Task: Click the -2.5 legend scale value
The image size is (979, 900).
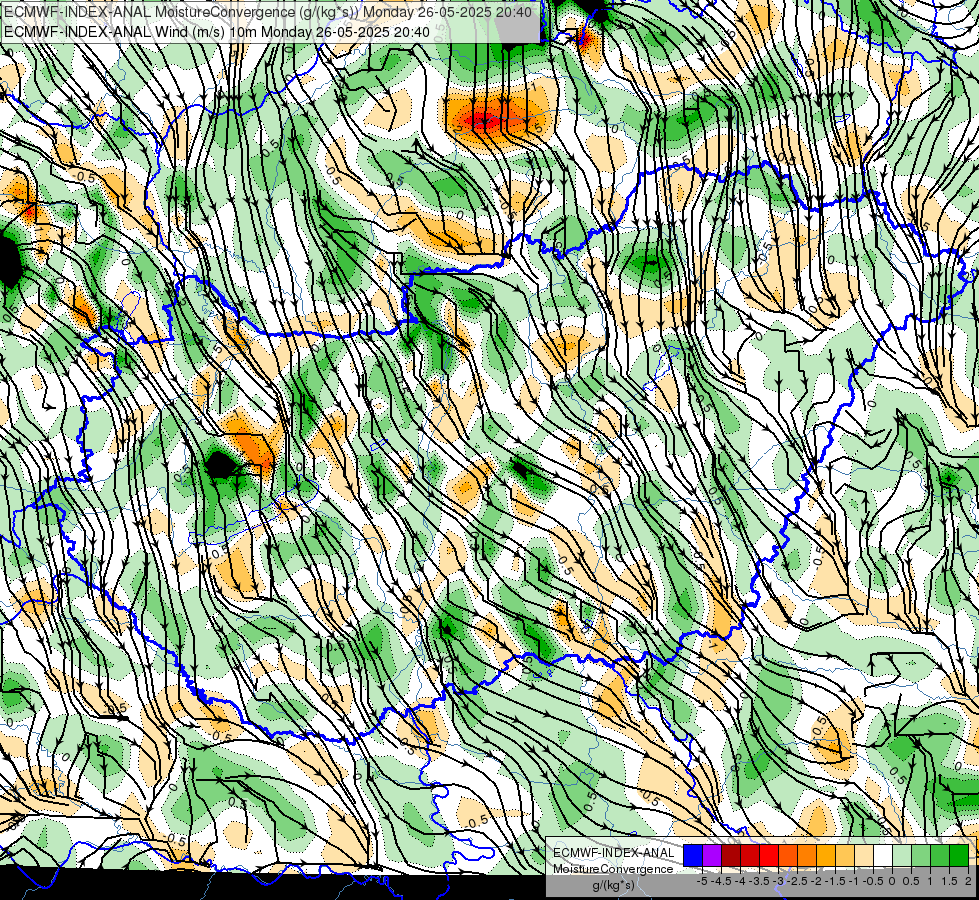Action: [x=797, y=881]
